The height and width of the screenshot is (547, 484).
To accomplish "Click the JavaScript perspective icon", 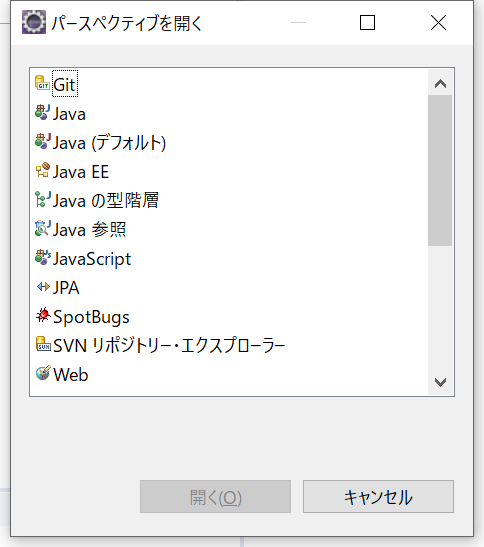I will [x=43, y=257].
